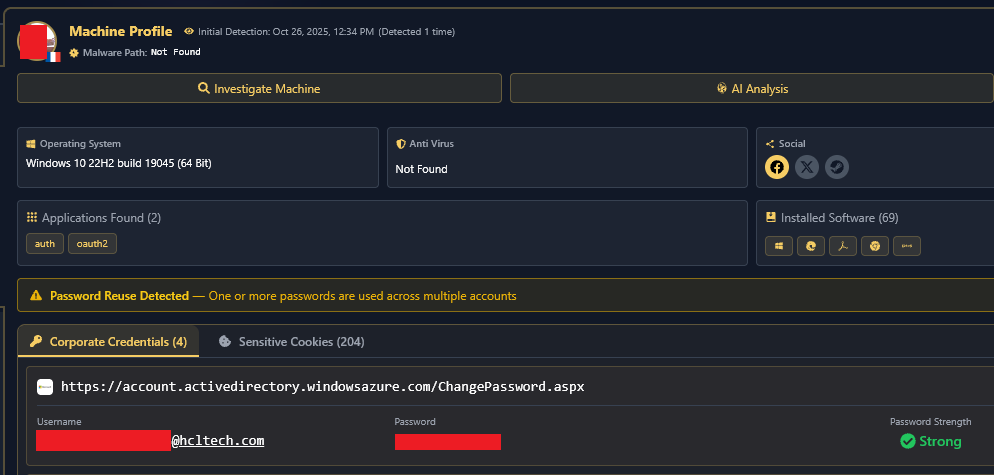Open the hcltech.com username link
The image size is (994, 475).
click(217, 441)
